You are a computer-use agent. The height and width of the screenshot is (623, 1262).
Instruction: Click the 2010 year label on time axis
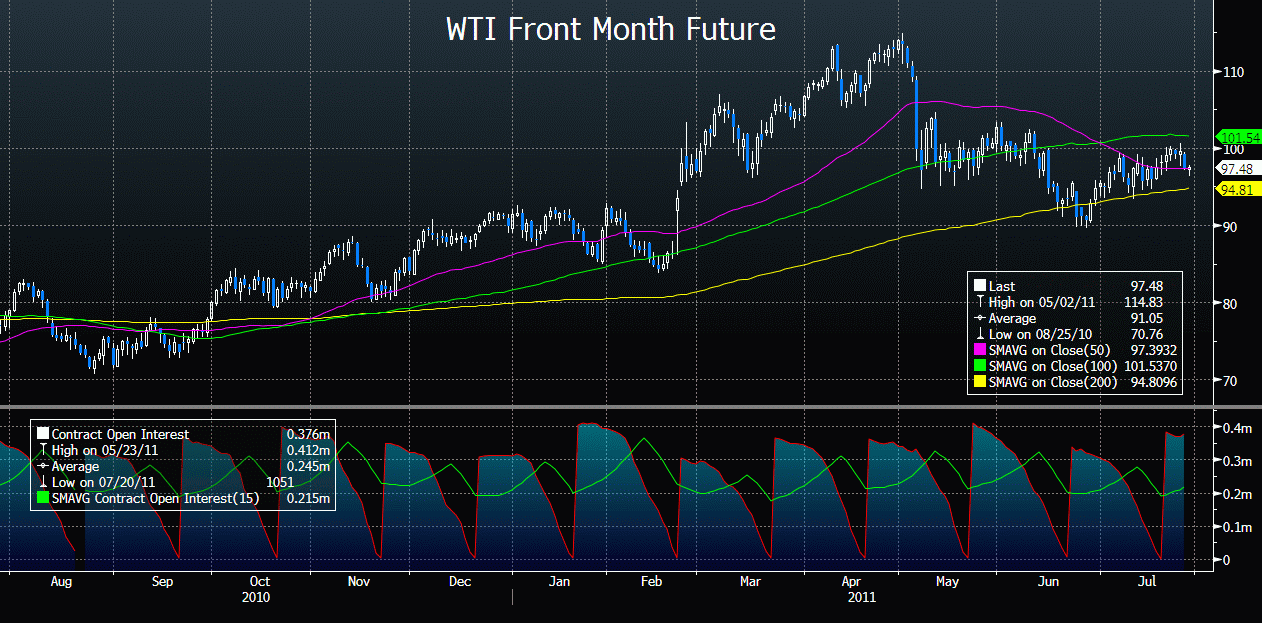(x=255, y=597)
